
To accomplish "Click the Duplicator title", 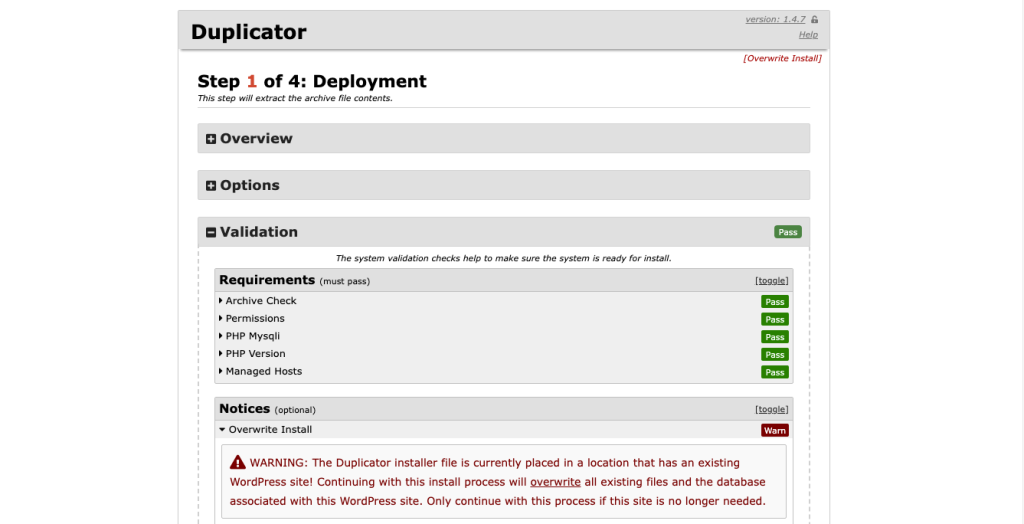I will point(249,31).
